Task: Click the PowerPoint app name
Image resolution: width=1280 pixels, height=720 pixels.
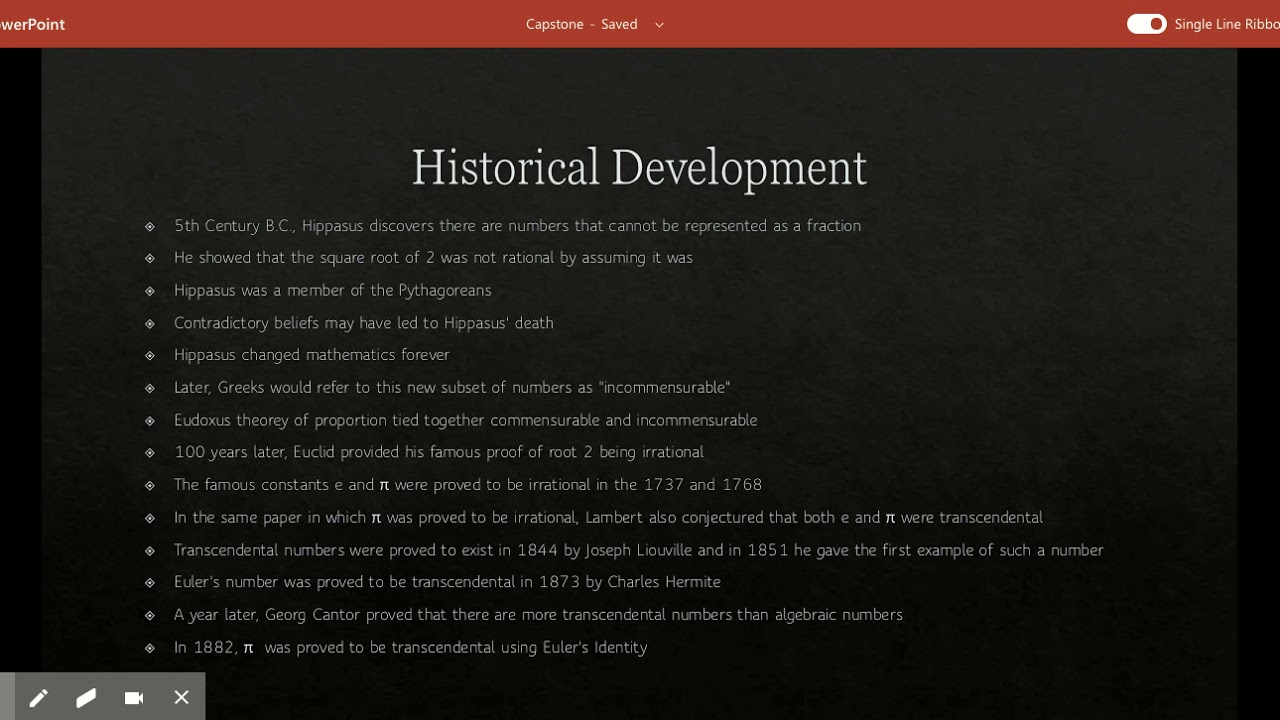Action: 32,24
